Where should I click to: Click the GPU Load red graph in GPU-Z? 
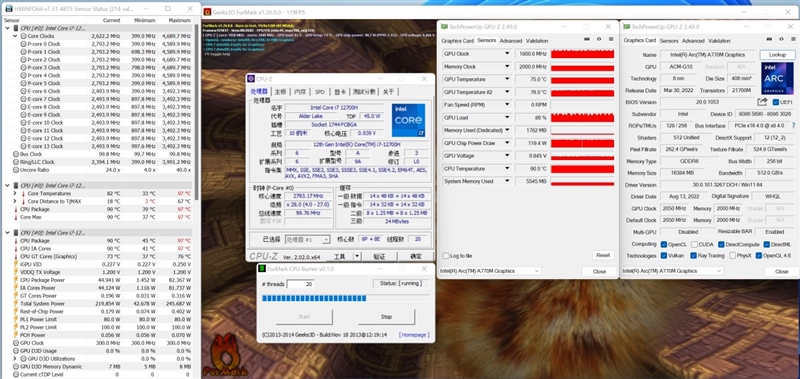582,117
